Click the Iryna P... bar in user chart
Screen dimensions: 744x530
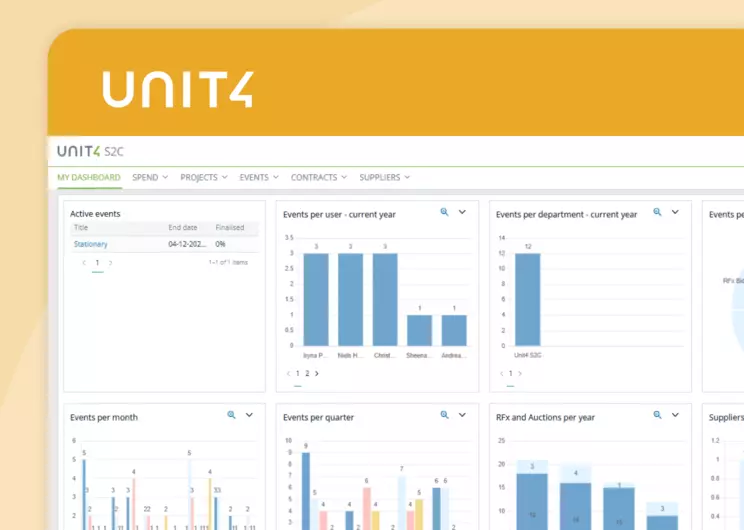click(316, 299)
